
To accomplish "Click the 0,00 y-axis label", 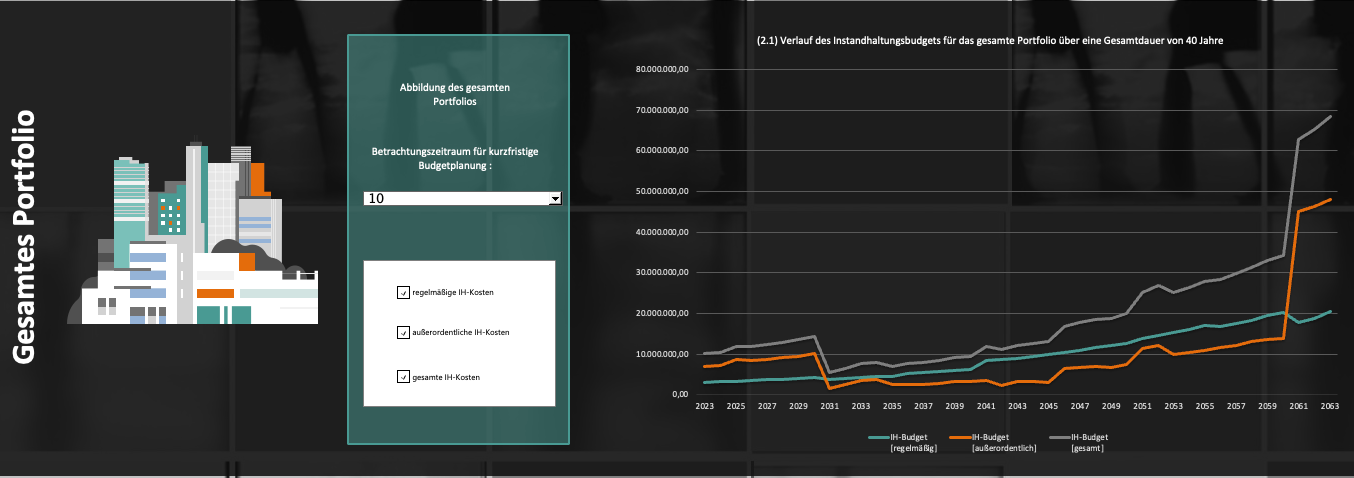I will click(681, 394).
